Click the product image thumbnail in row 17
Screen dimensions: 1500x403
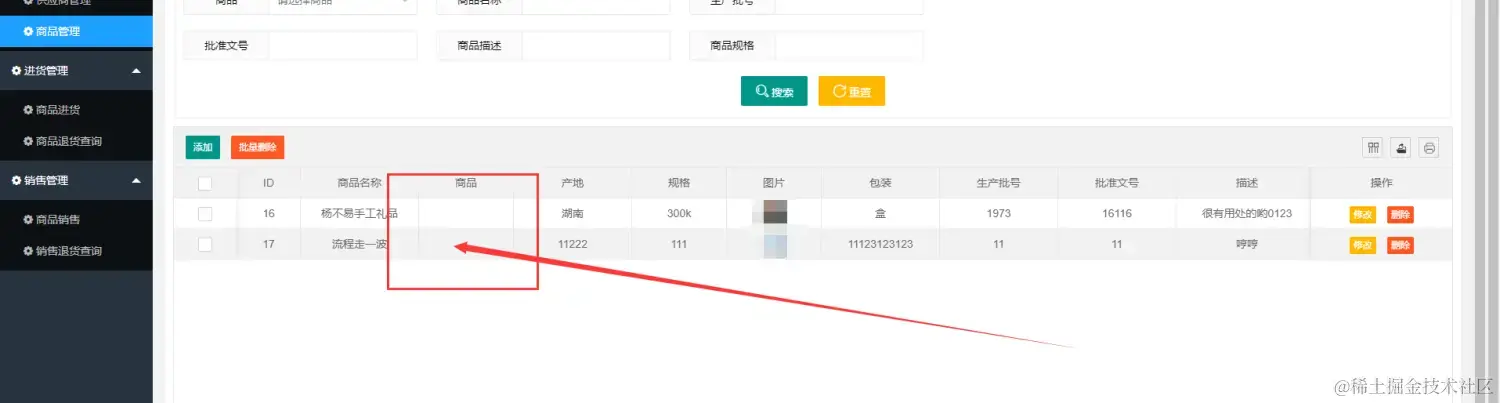point(774,245)
